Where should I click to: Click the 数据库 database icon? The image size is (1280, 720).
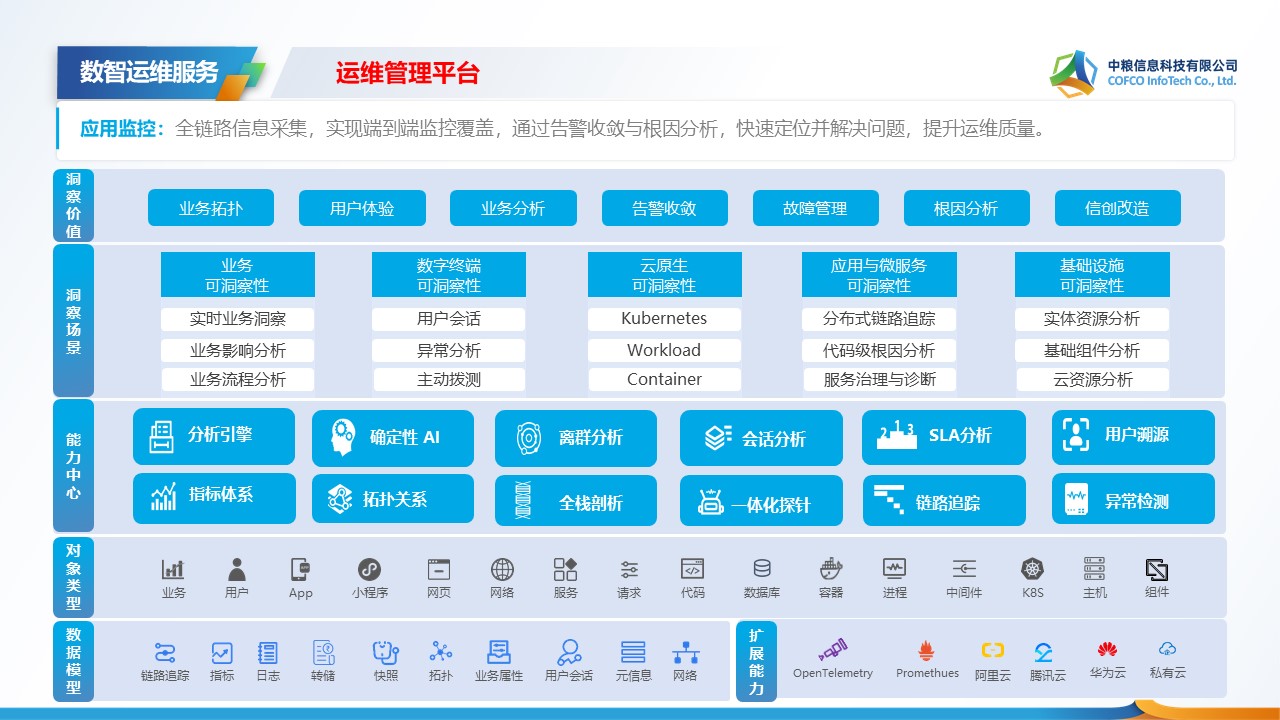point(761,570)
